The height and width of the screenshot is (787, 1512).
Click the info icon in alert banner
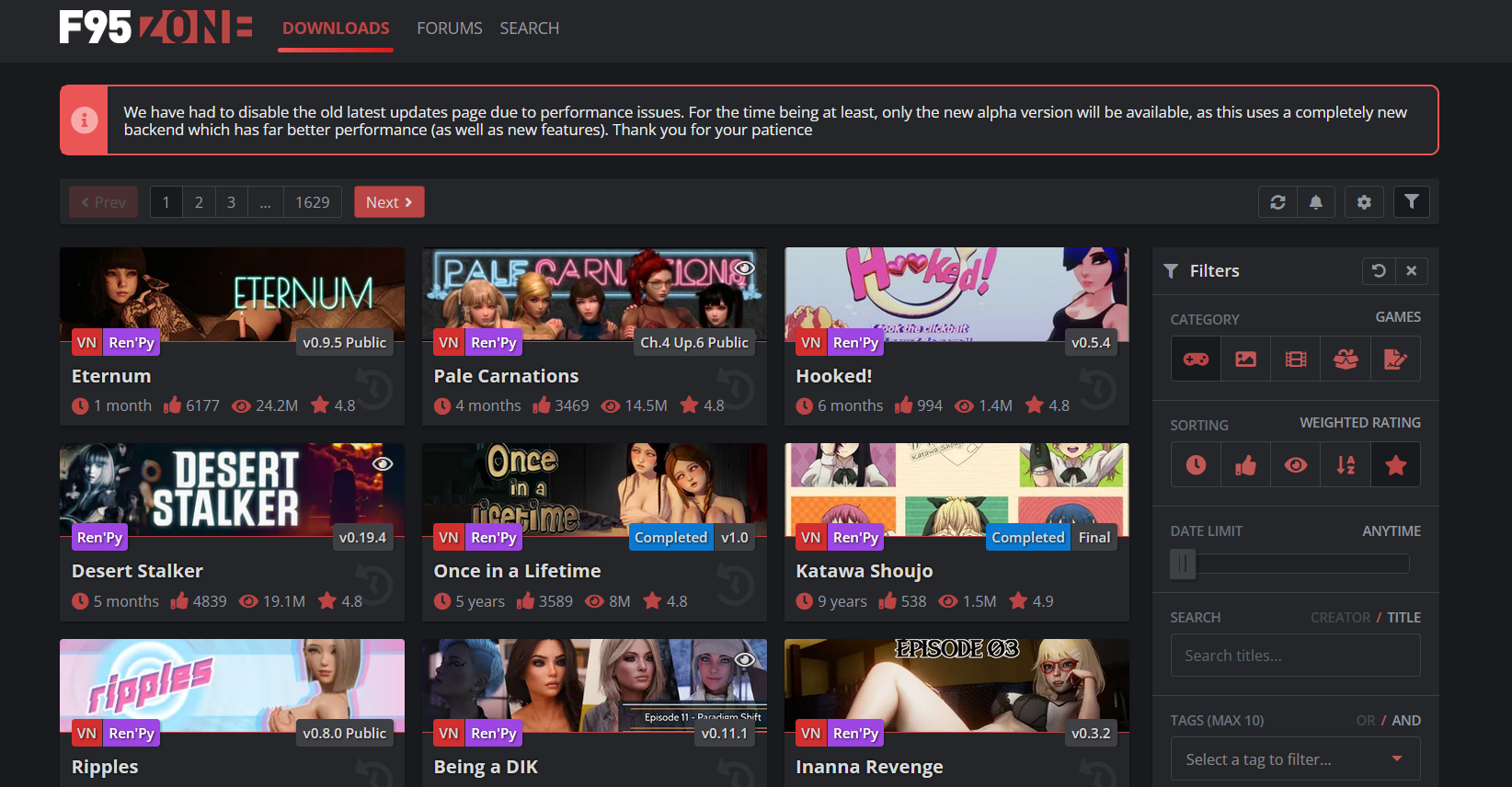(x=85, y=120)
